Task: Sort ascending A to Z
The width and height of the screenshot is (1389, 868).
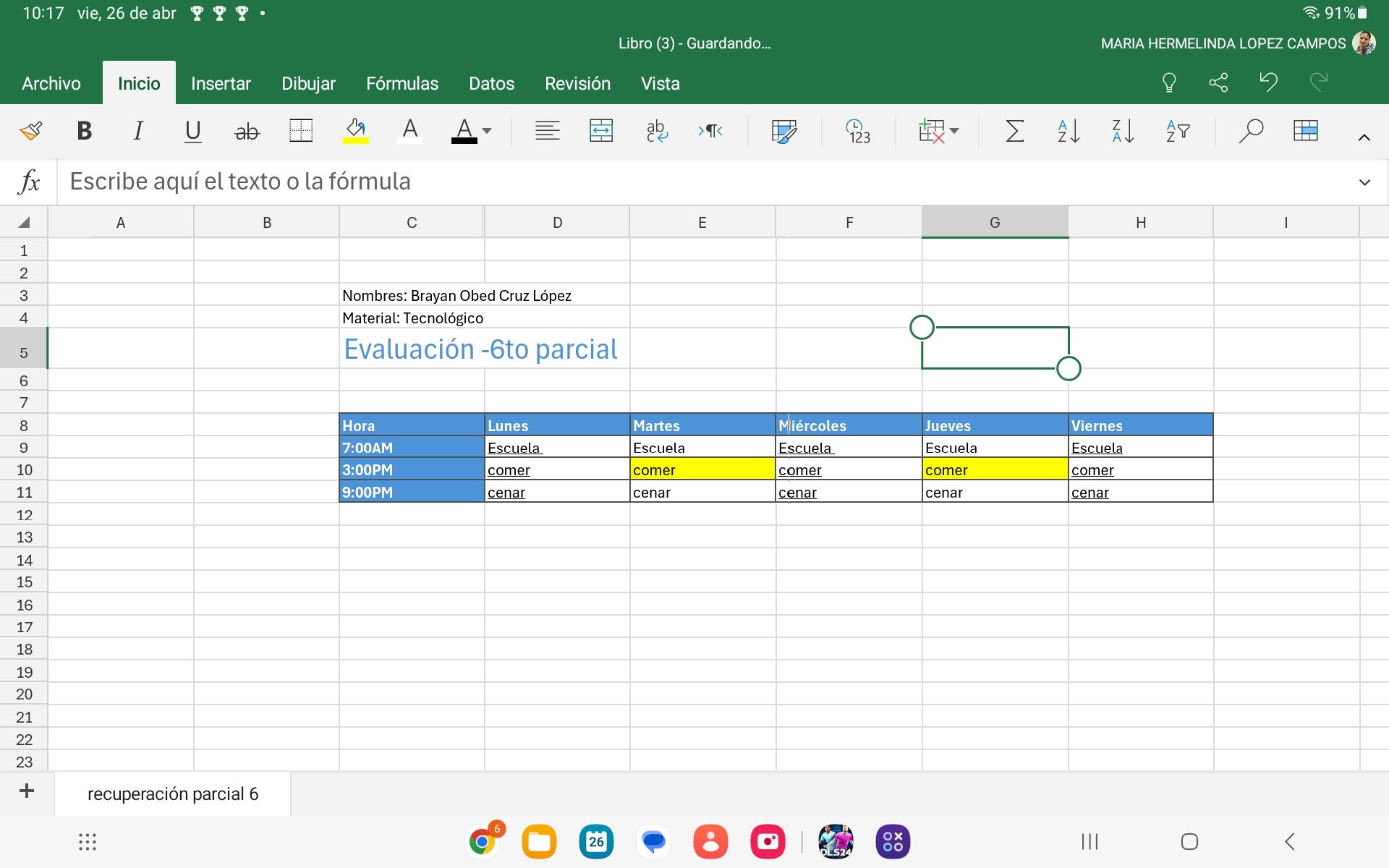Action: [x=1069, y=131]
